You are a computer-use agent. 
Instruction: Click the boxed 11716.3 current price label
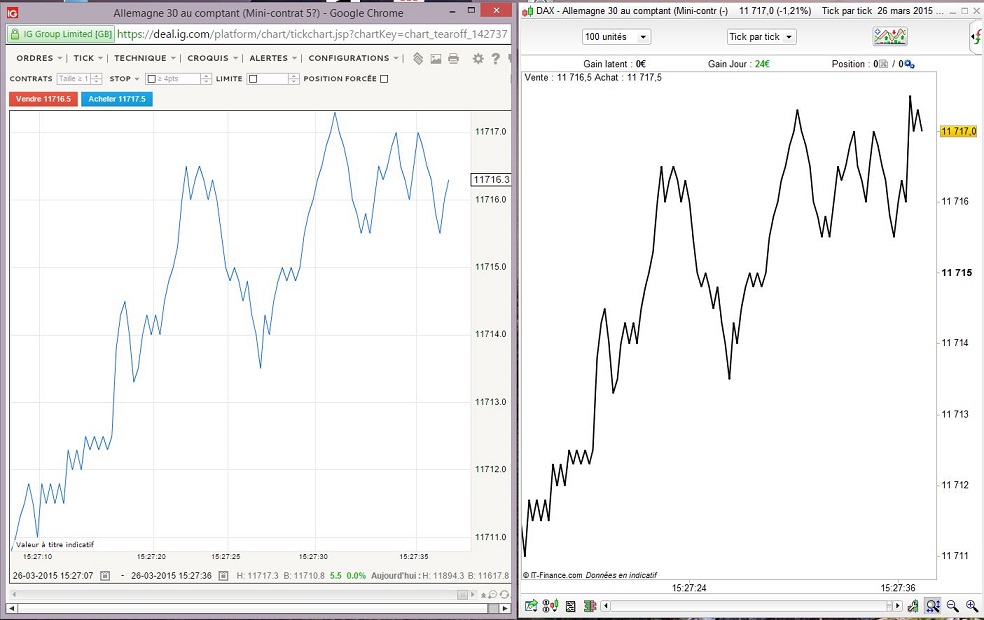tap(491, 179)
